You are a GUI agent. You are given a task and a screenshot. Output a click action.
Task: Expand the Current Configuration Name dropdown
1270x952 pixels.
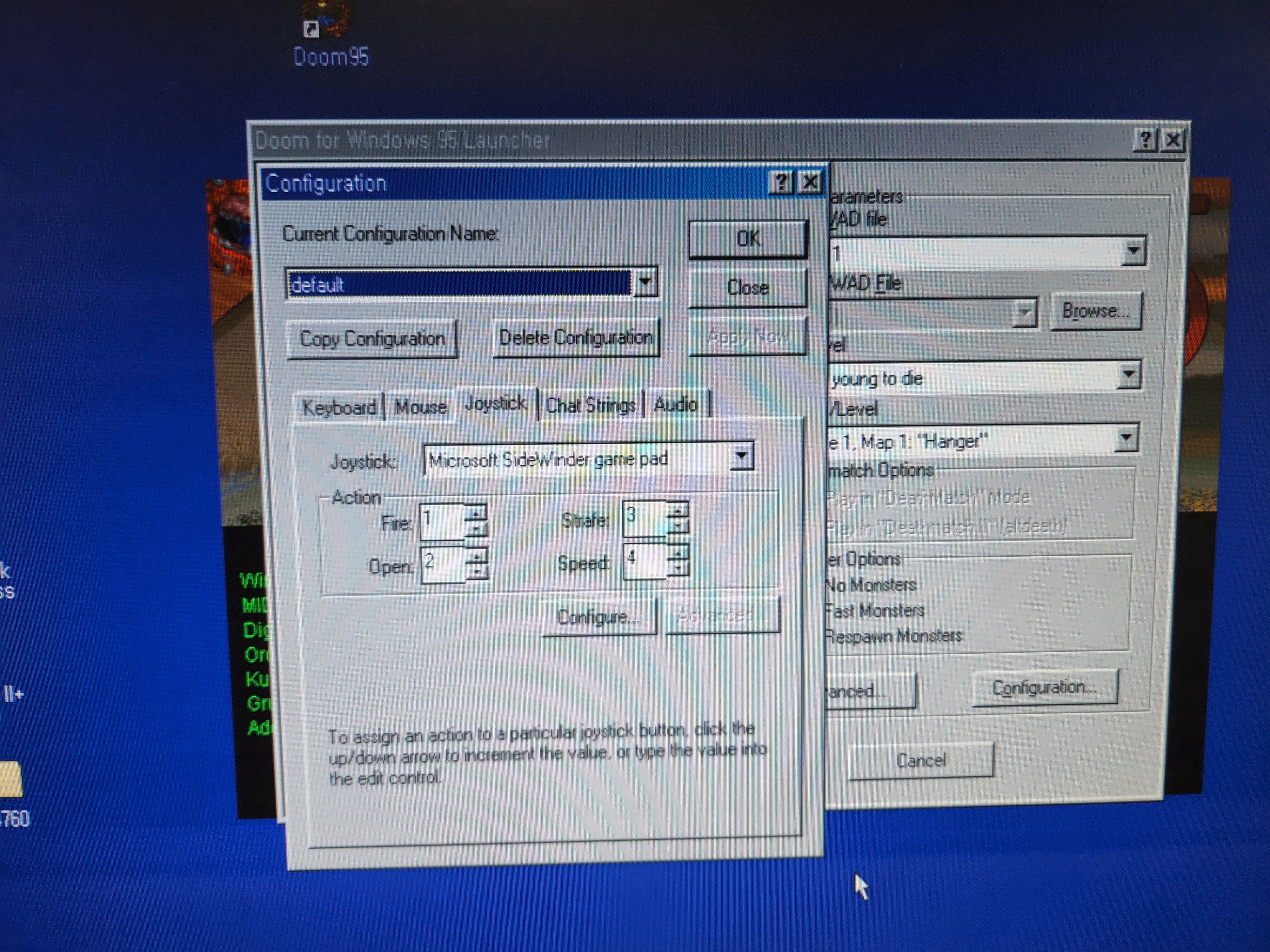click(645, 282)
